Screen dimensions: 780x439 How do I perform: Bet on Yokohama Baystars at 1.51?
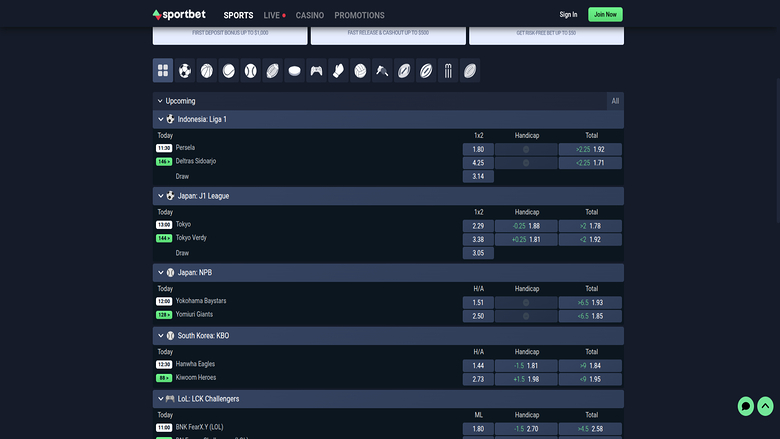point(478,302)
